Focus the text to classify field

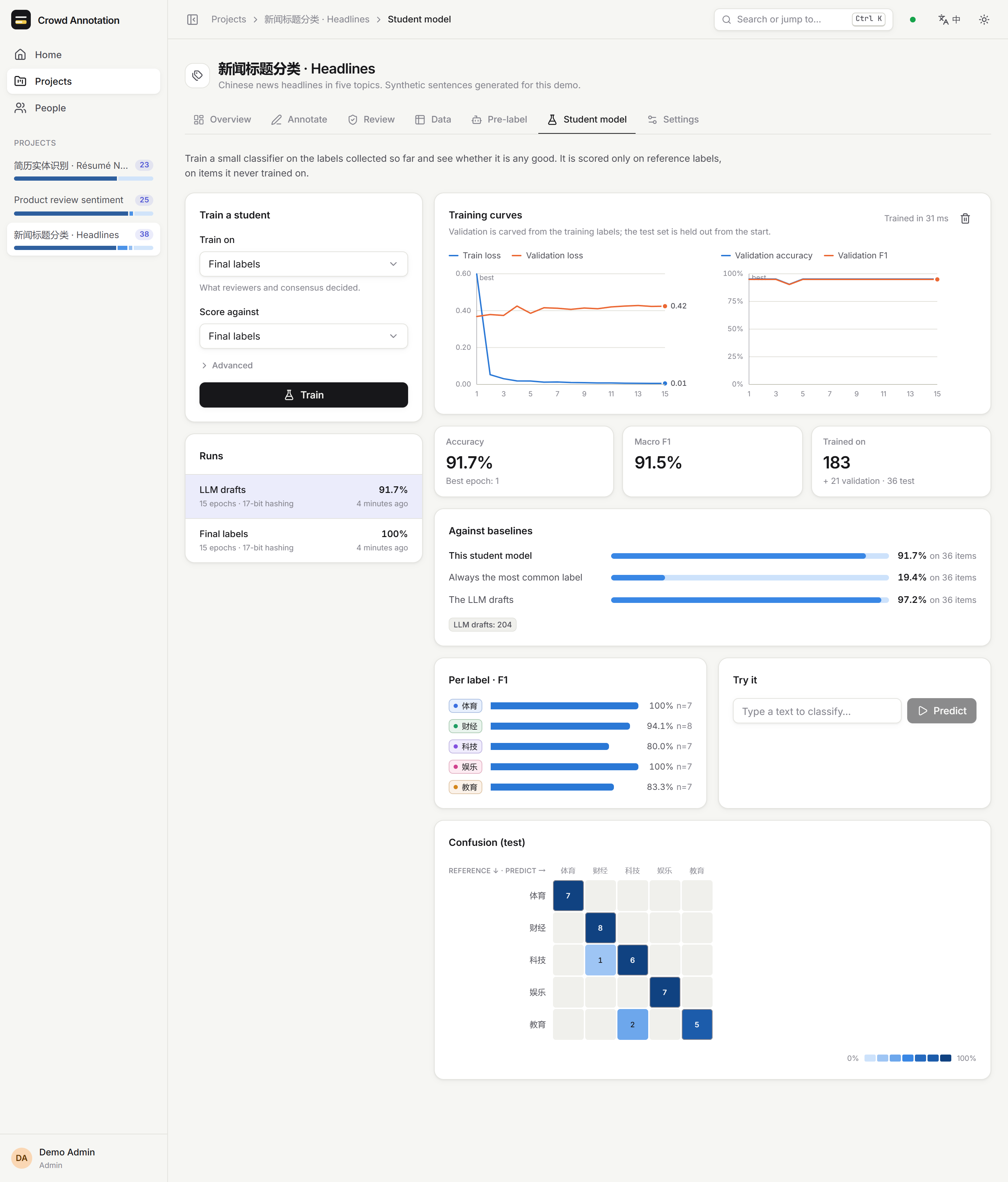(817, 711)
